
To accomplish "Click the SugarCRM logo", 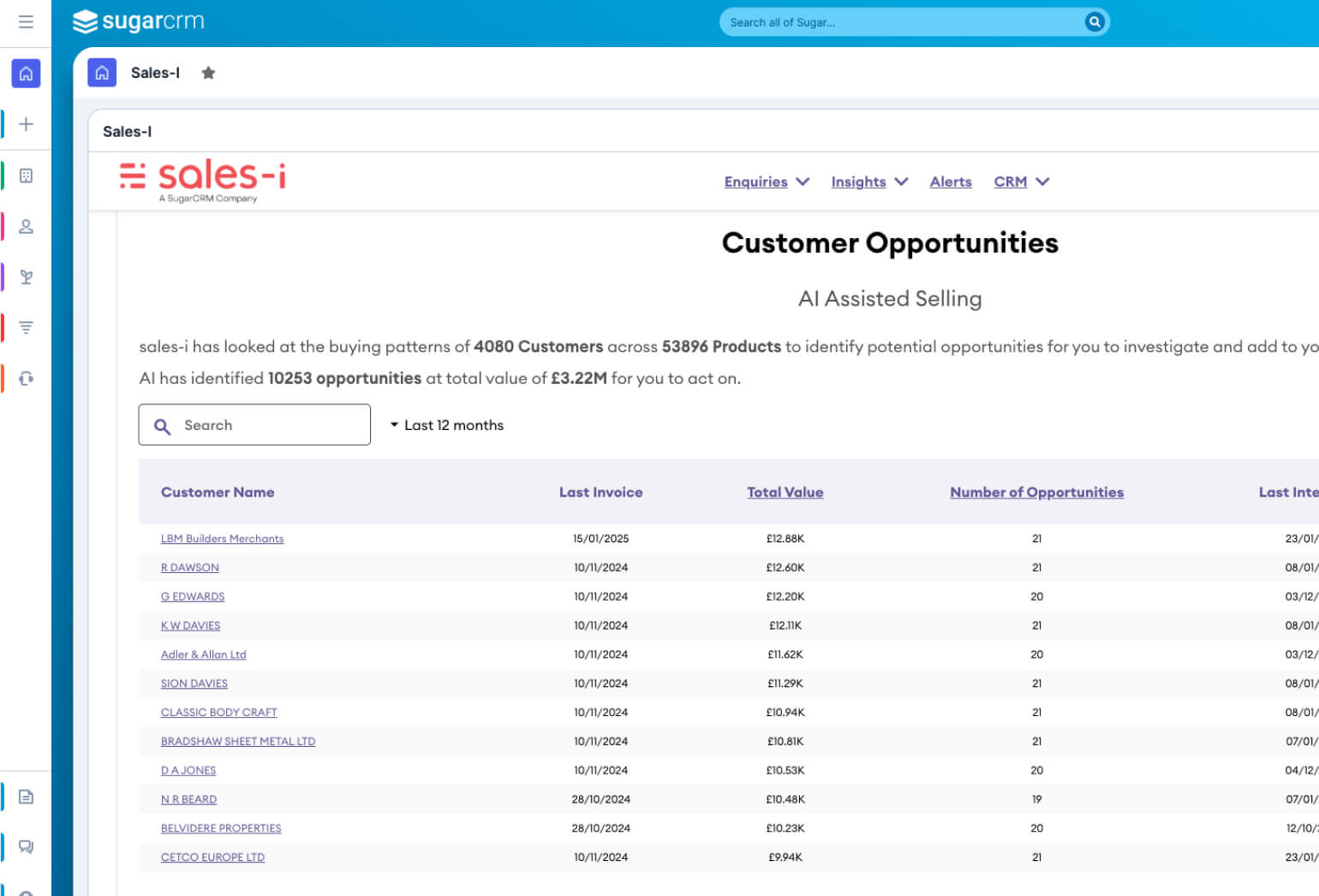I will pos(139,21).
